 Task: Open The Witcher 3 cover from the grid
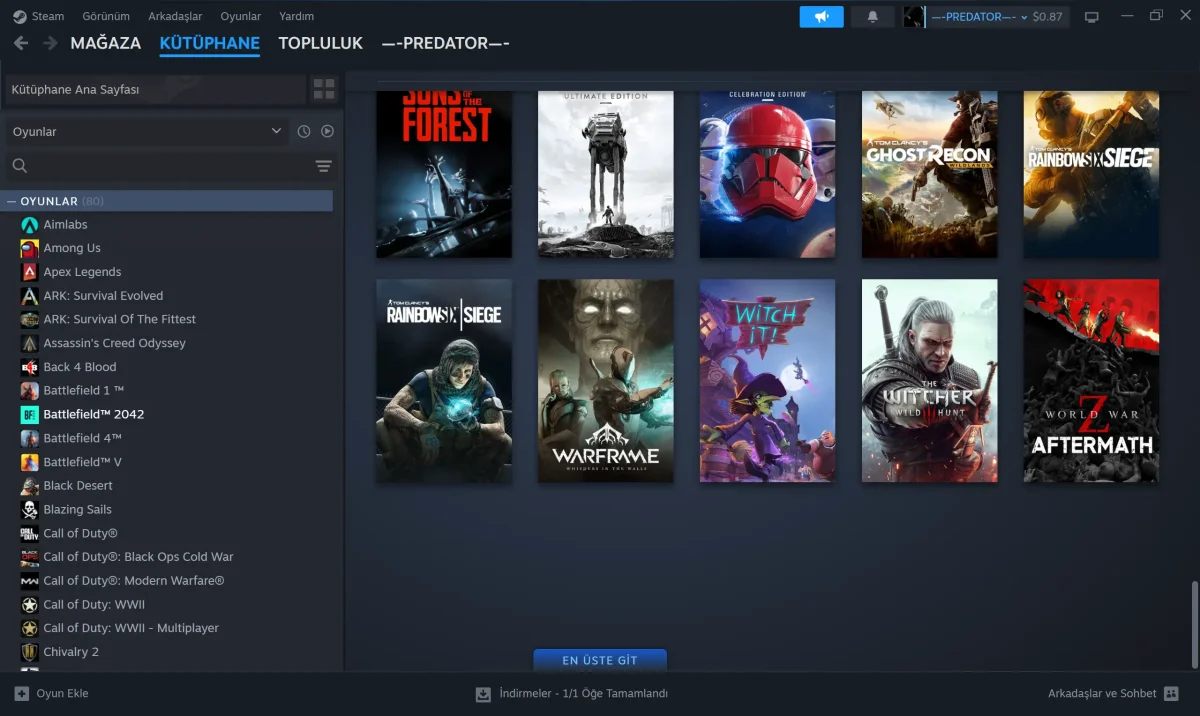coord(929,381)
